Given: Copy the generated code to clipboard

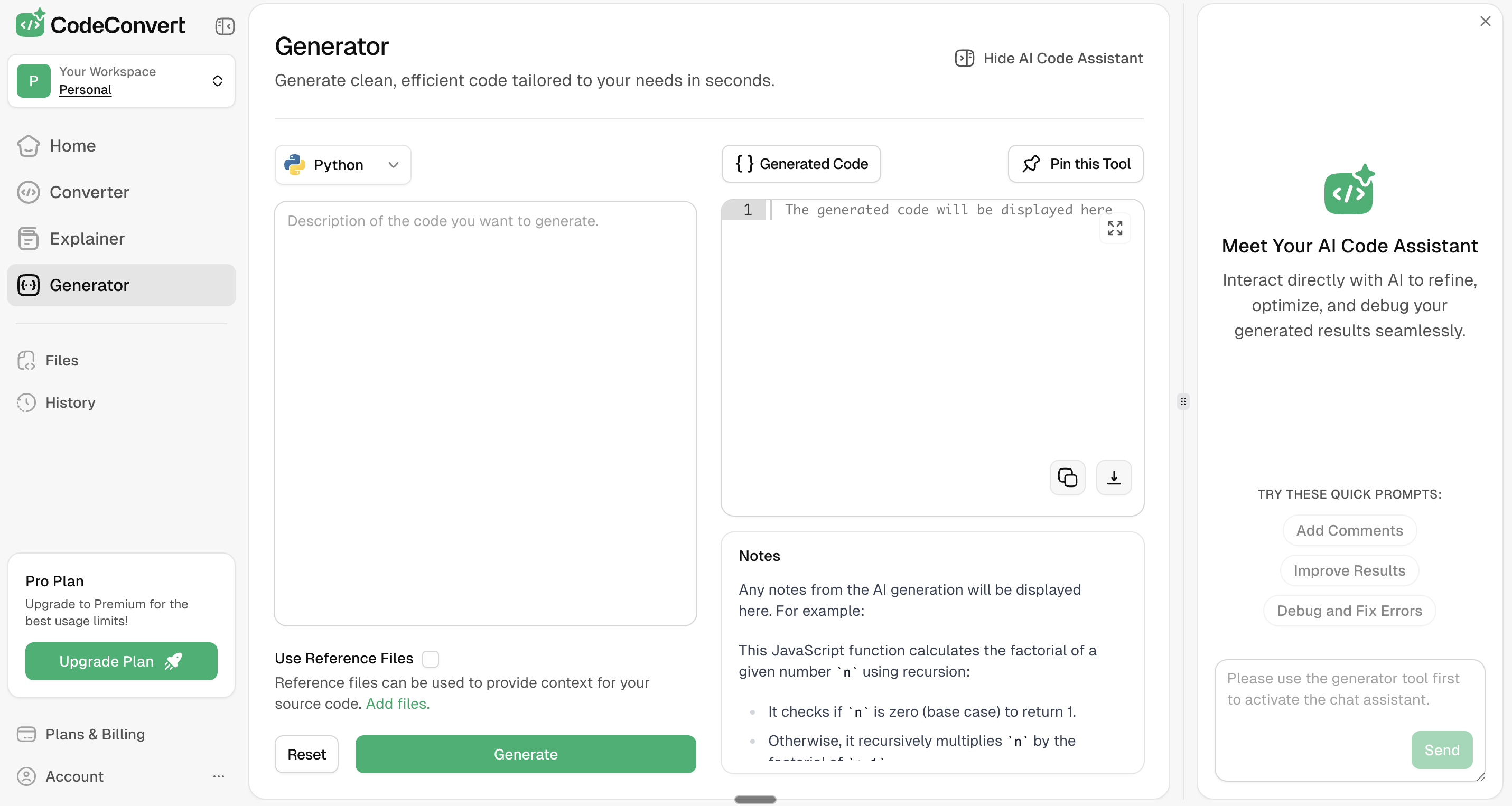Looking at the screenshot, I should pos(1067,477).
